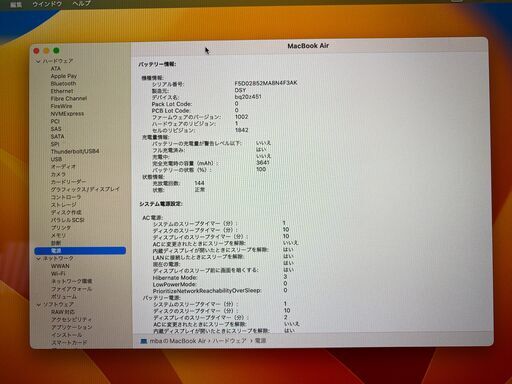This screenshot has height=384, width=512.
Task: Select カメラ in the sidebar
Action: [x=58, y=174]
